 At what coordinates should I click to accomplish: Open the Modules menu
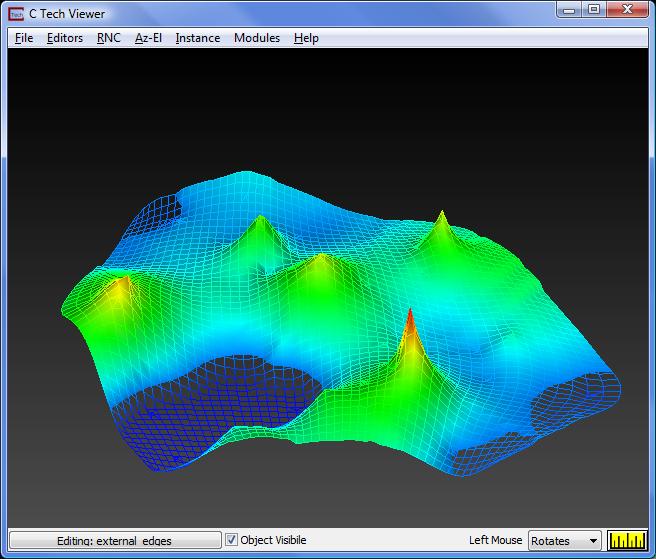point(257,38)
